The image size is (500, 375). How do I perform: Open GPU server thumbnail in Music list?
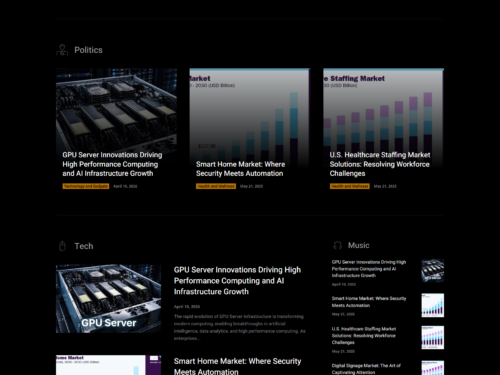pyautogui.click(x=432, y=270)
